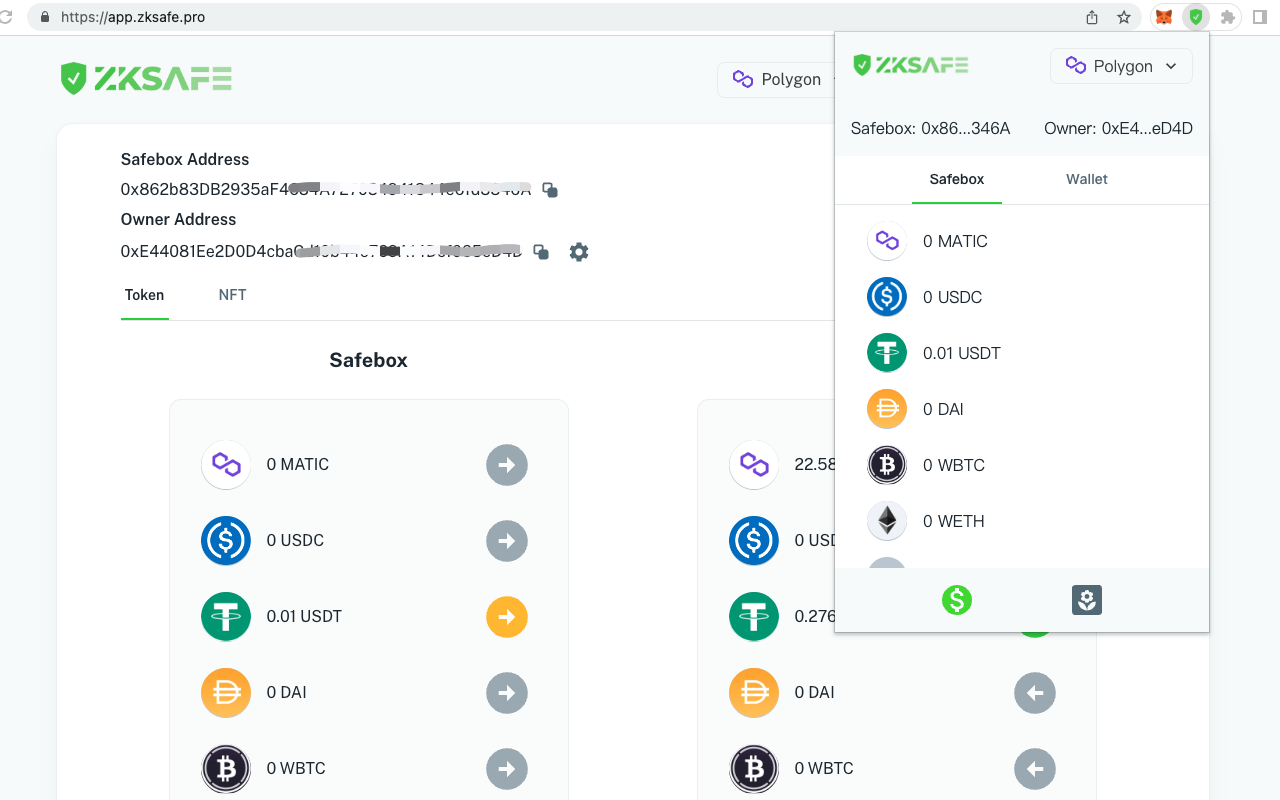Switch to the NFT tab
The image size is (1280, 800).
(232, 295)
